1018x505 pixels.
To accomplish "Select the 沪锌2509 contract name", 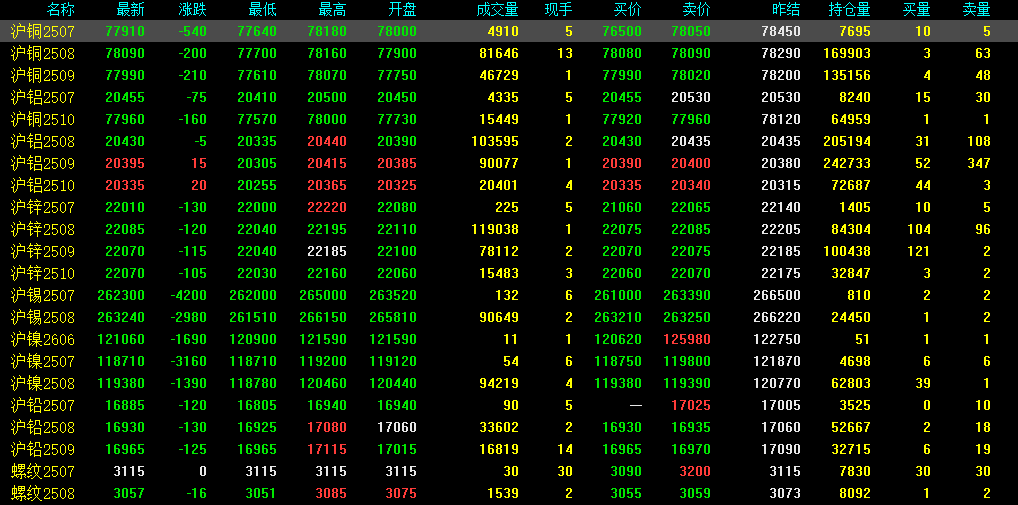I will (x=43, y=251).
